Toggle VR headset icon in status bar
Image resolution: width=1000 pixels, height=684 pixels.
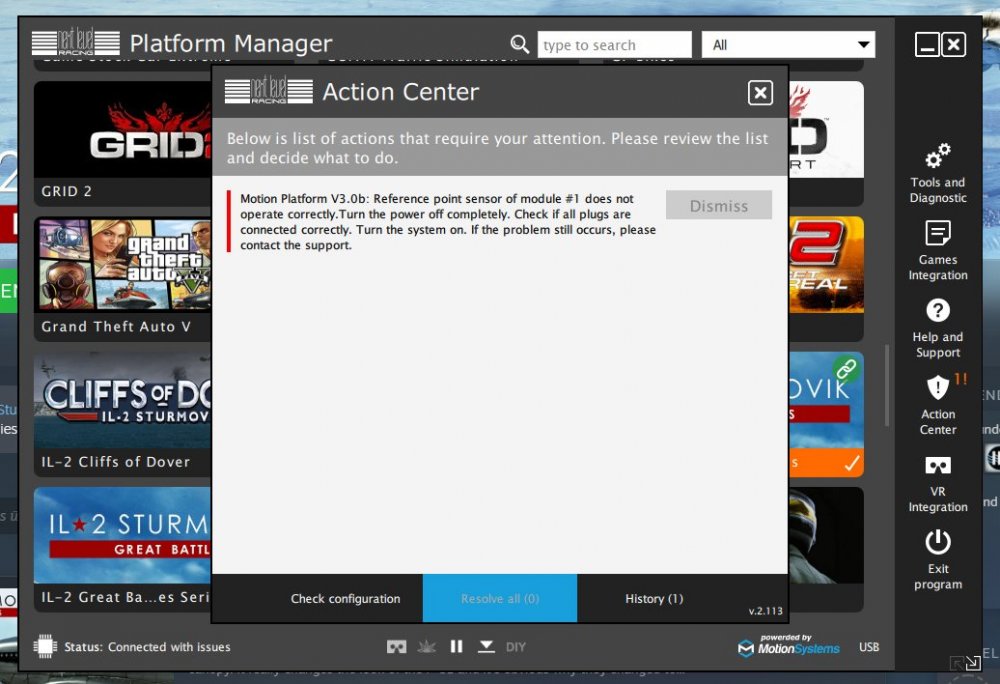[x=397, y=647]
